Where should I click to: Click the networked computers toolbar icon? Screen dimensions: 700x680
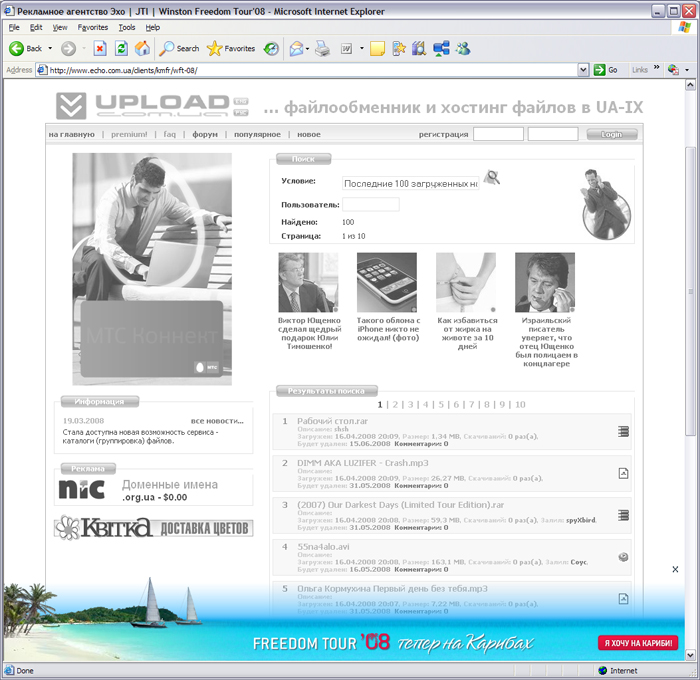(441, 48)
